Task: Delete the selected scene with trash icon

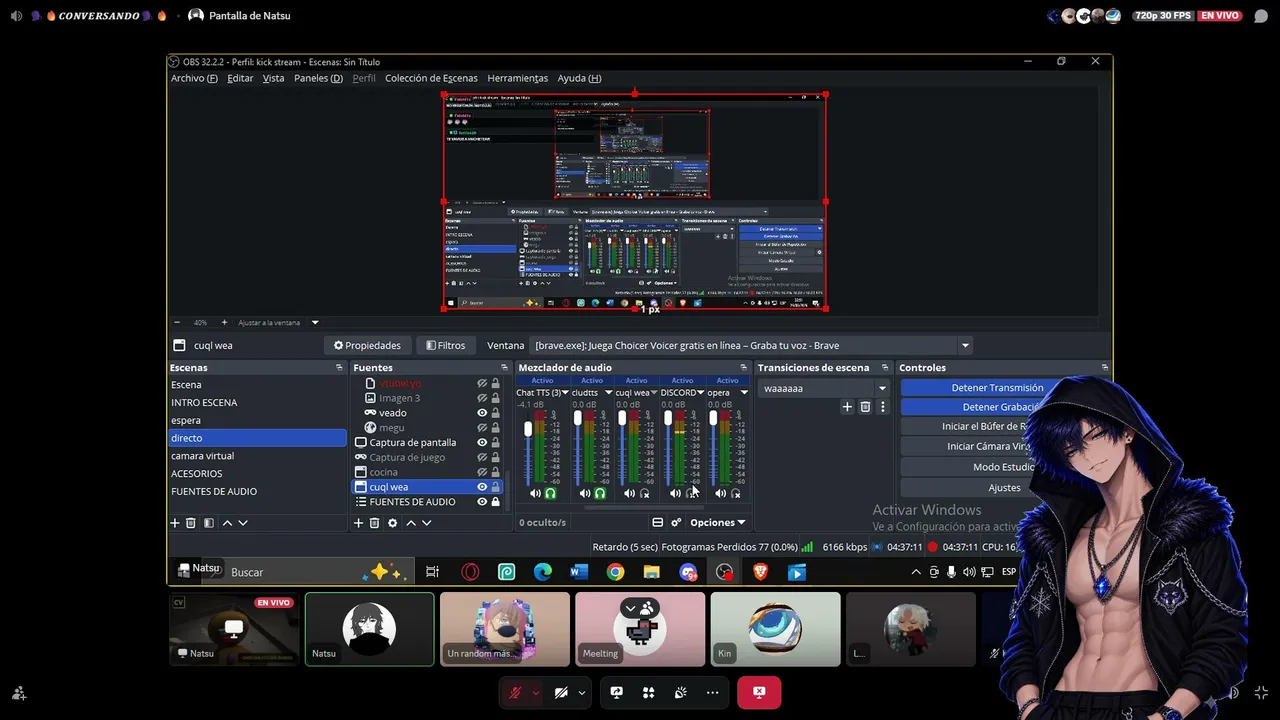Action: (191, 523)
